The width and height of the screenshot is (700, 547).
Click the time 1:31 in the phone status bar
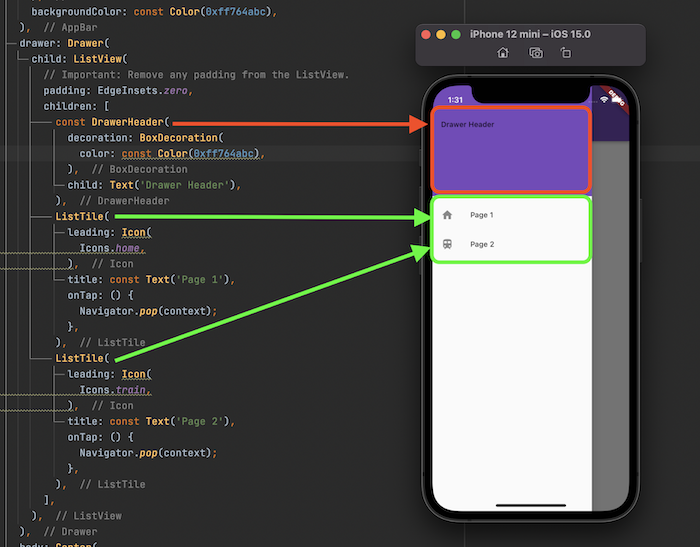(455, 99)
